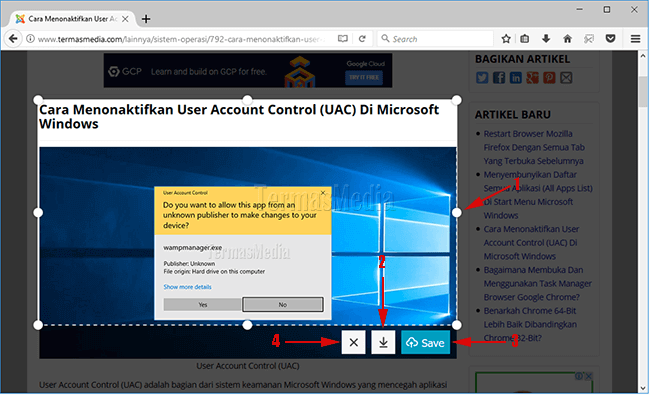Click the Page Shot screenshot toolbar icon
The image size is (650, 395).
[x=589, y=39]
